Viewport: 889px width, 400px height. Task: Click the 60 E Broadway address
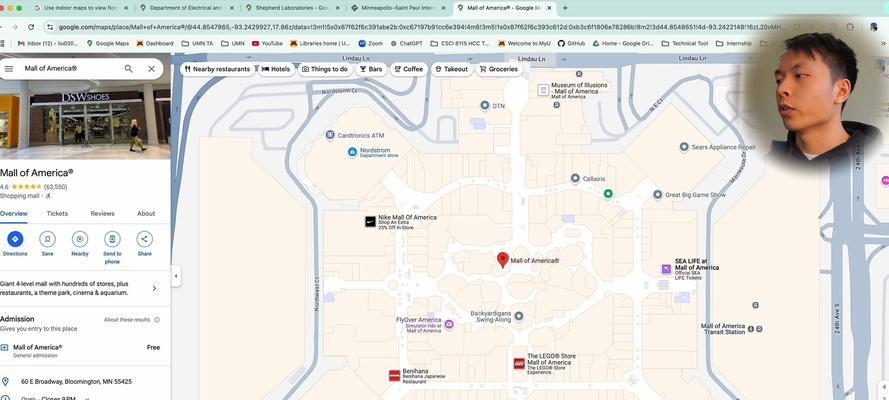[x=76, y=382]
